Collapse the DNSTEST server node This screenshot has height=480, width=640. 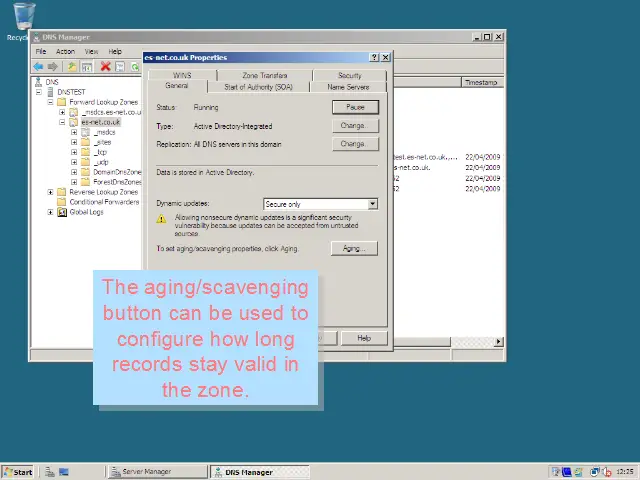tap(39, 92)
